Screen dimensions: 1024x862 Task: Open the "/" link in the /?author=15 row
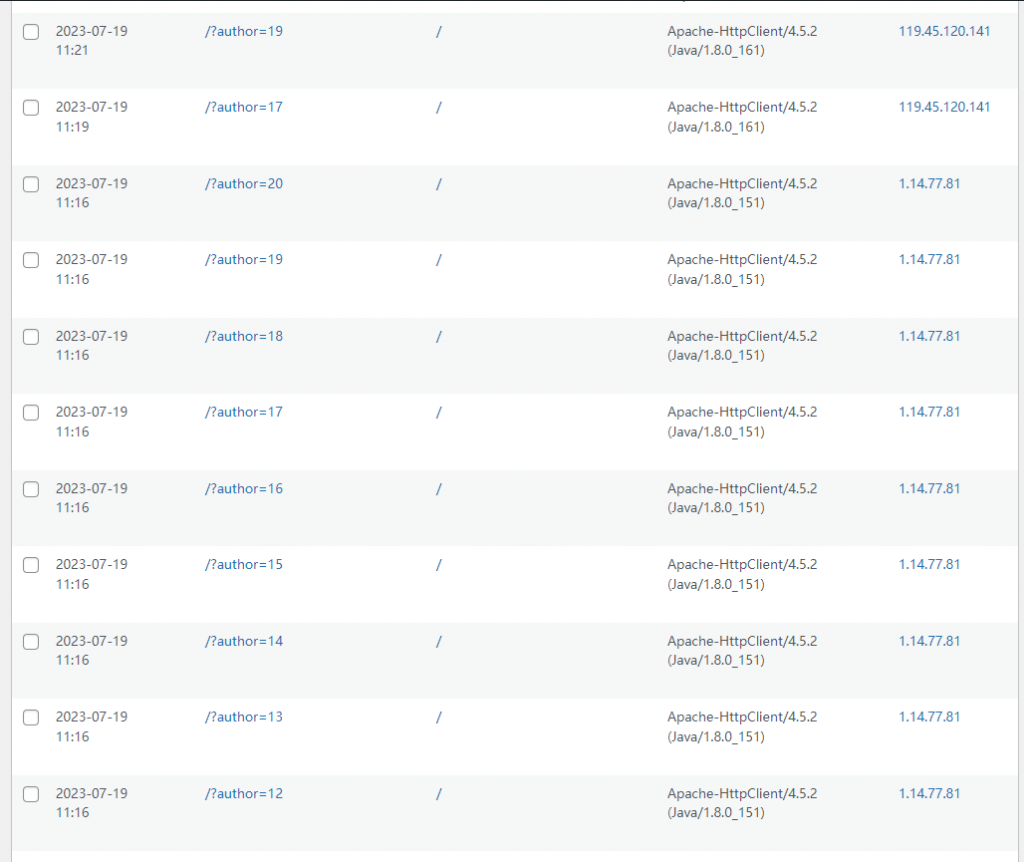(x=439, y=564)
